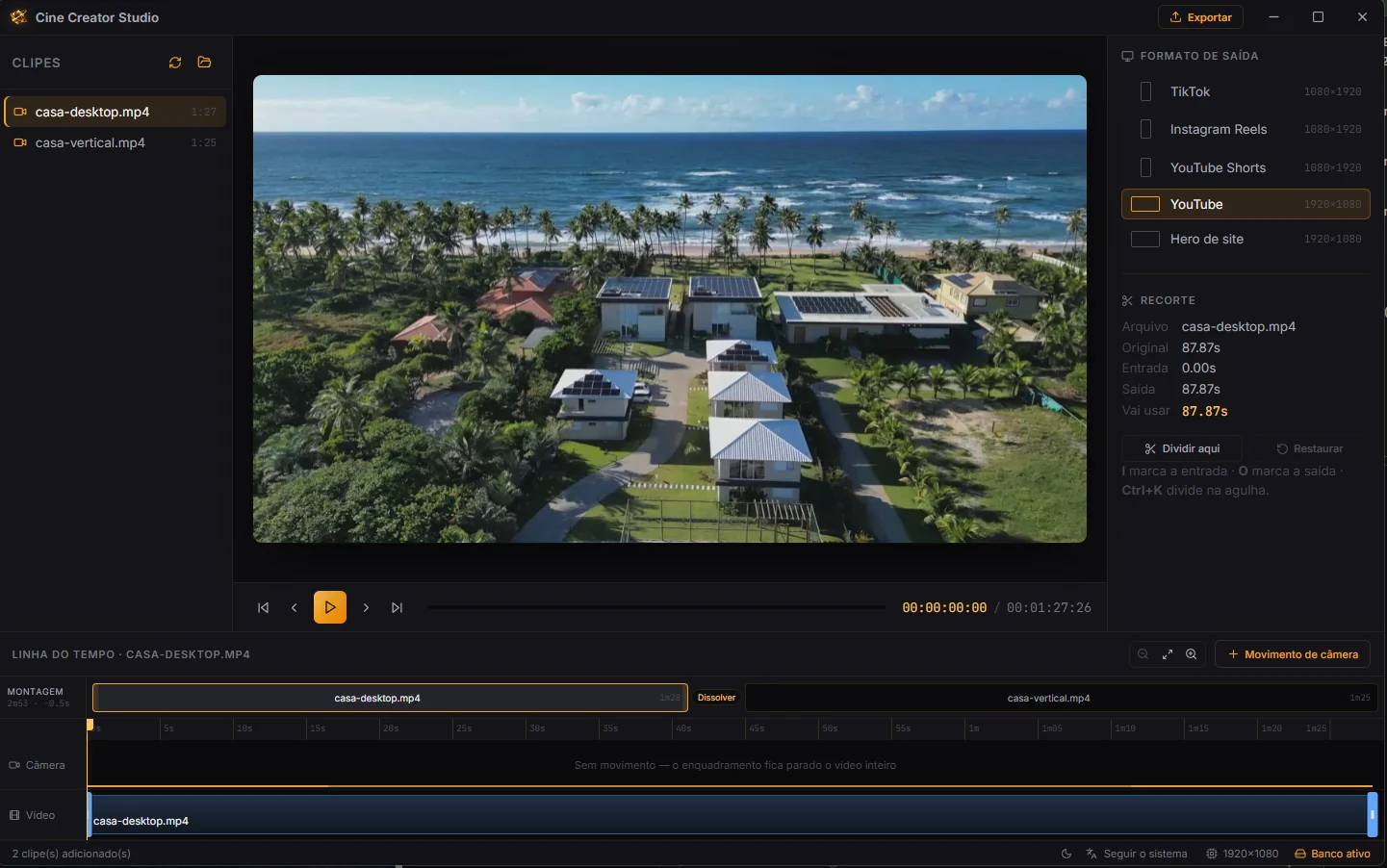
Task: Select casa-desktop.mp4 in clips list
Action: pyautogui.click(x=115, y=112)
